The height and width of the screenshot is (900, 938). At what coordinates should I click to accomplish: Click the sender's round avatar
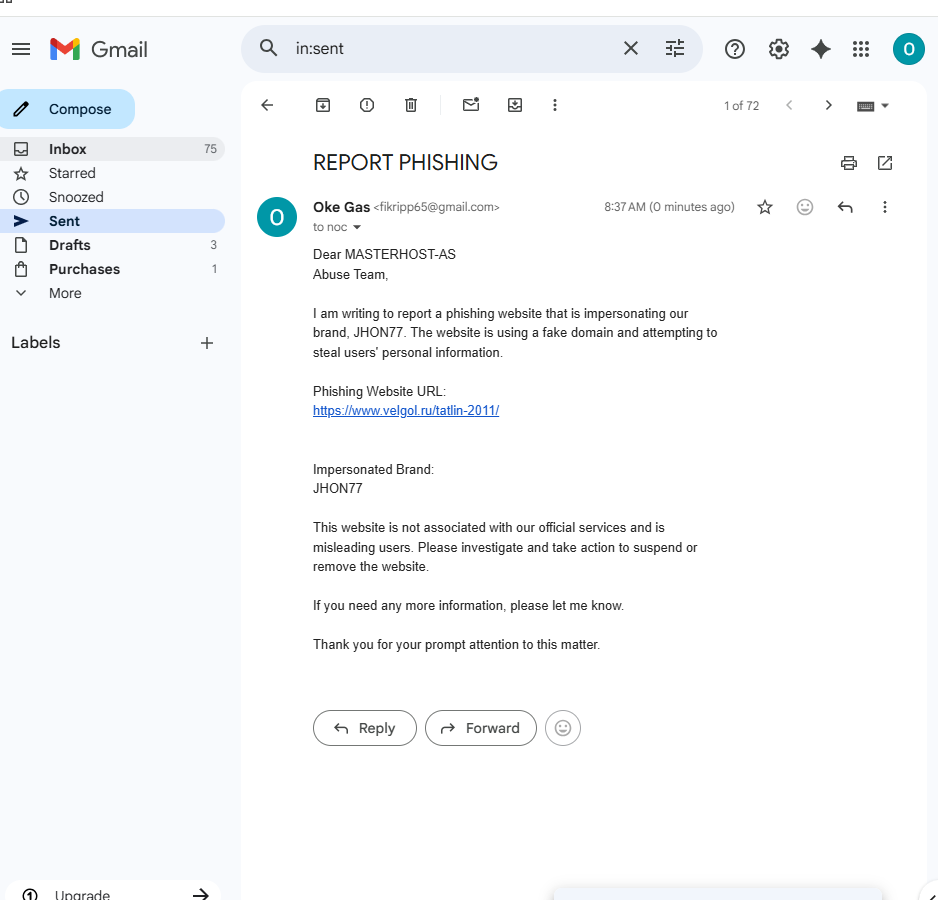click(x=276, y=217)
